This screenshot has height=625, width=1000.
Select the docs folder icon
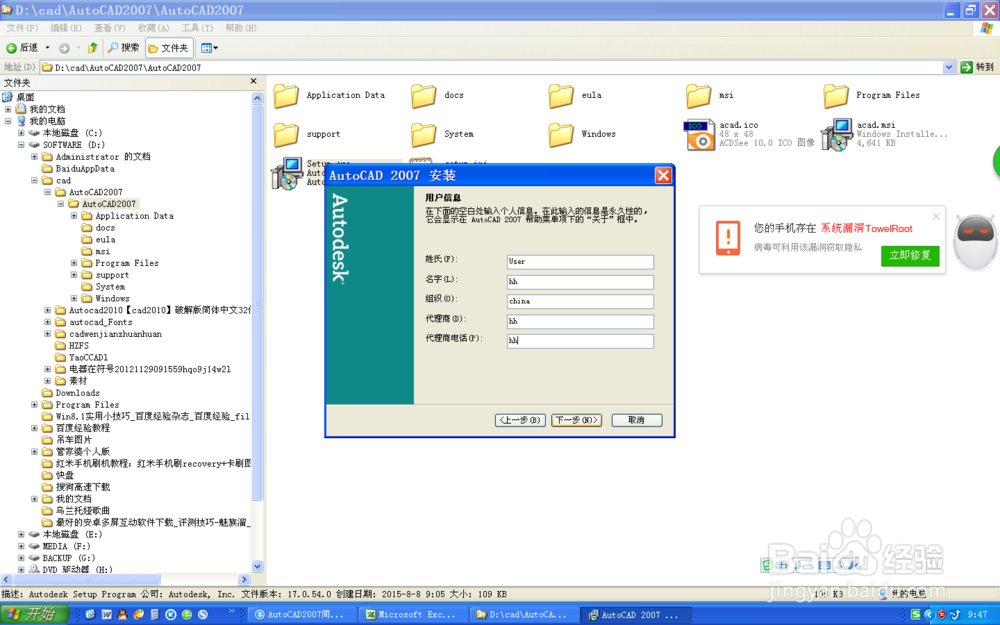pyautogui.click(x=423, y=96)
